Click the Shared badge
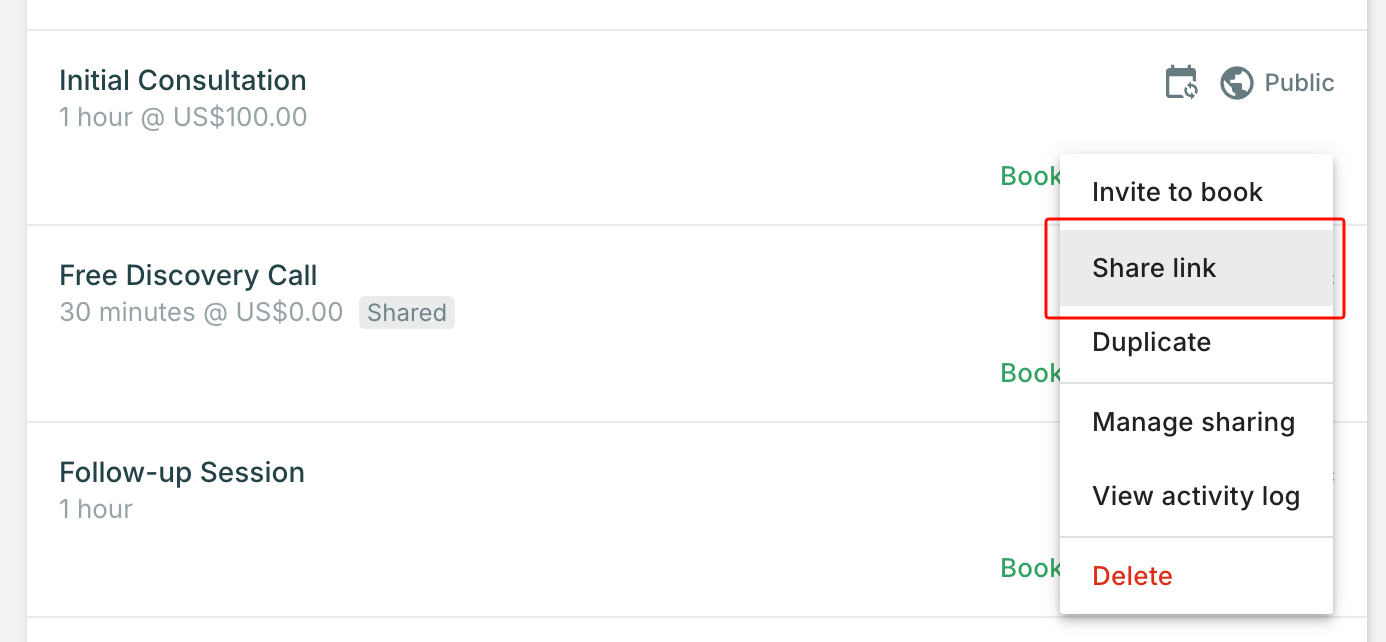Image resolution: width=1386 pixels, height=642 pixels. (406, 313)
